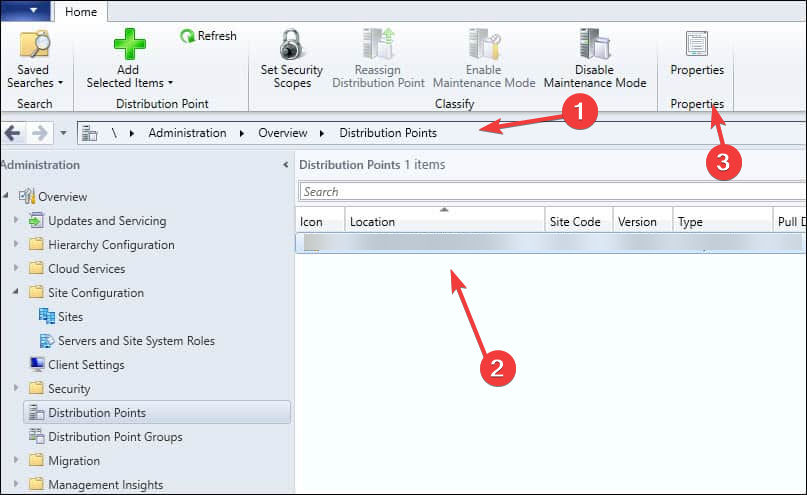The width and height of the screenshot is (807, 495).
Task: Click Enable Maintenance Mode icon
Action: (x=484, y=44)
